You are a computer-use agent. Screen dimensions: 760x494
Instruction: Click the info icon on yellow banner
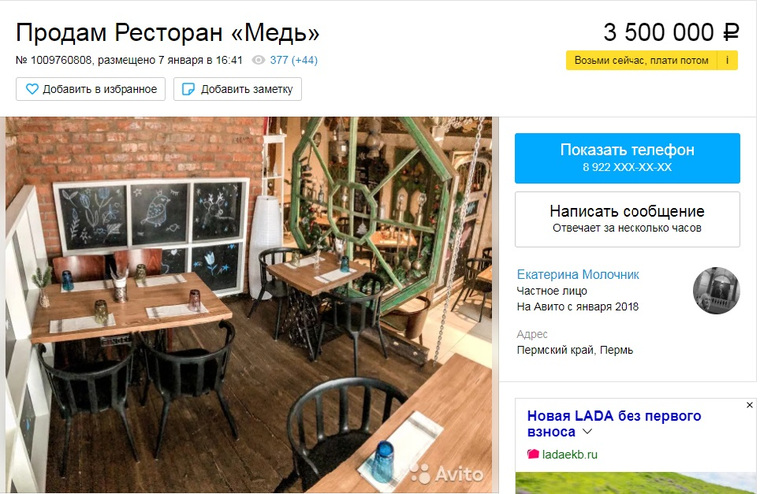point(727,61)
